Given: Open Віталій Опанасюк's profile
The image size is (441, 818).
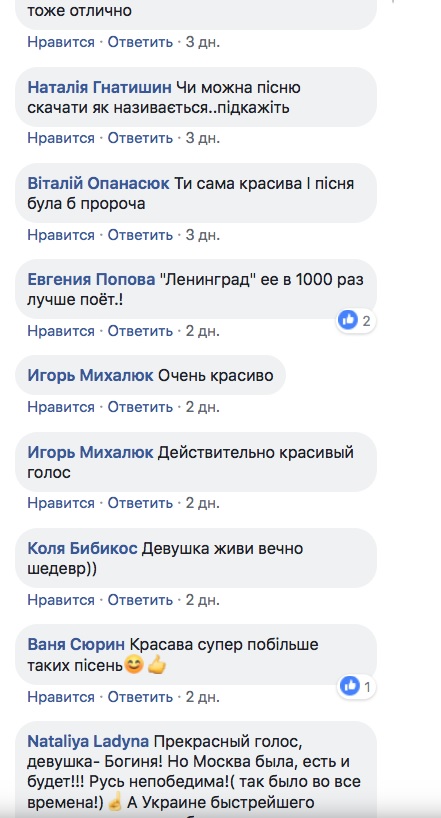Looking at the screenshot, I should point(98,184).
